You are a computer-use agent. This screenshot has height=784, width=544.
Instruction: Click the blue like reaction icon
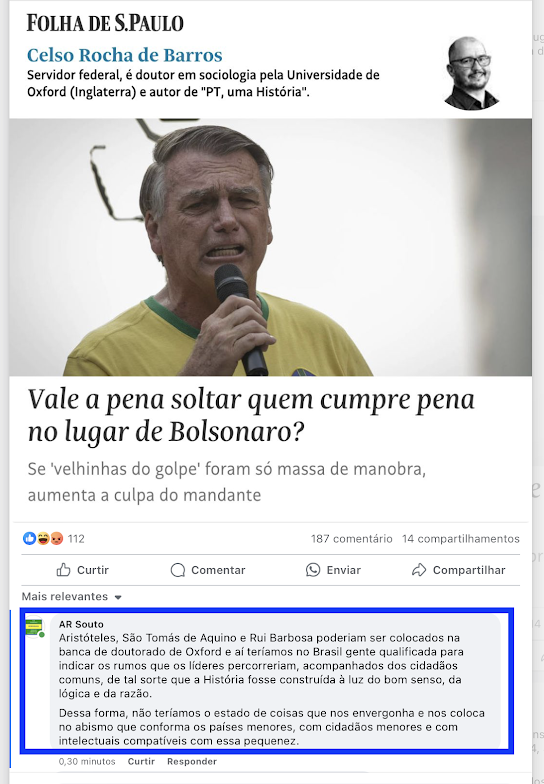[30, 538]
